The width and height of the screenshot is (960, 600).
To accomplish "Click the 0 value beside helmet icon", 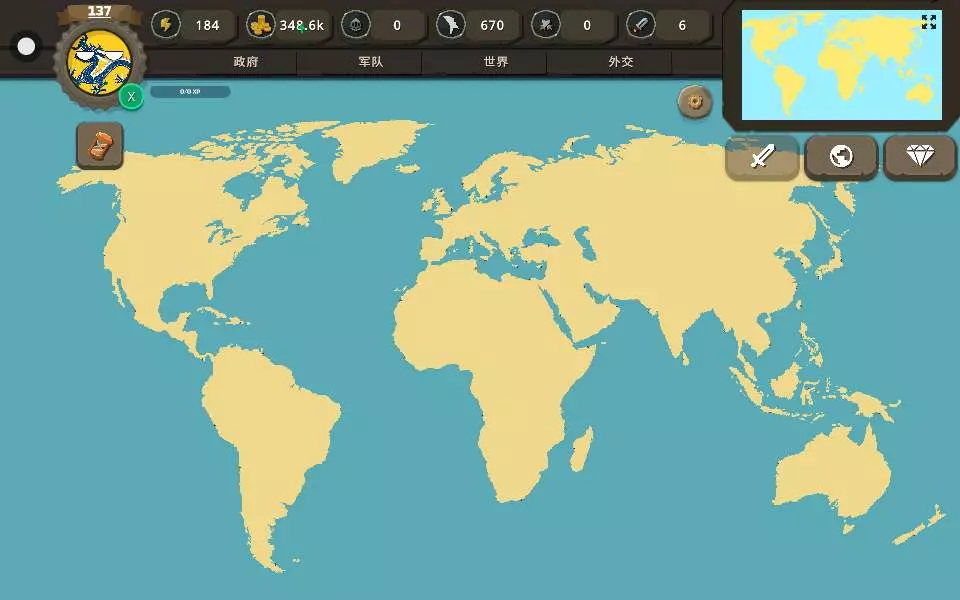I will coord(397,26).
